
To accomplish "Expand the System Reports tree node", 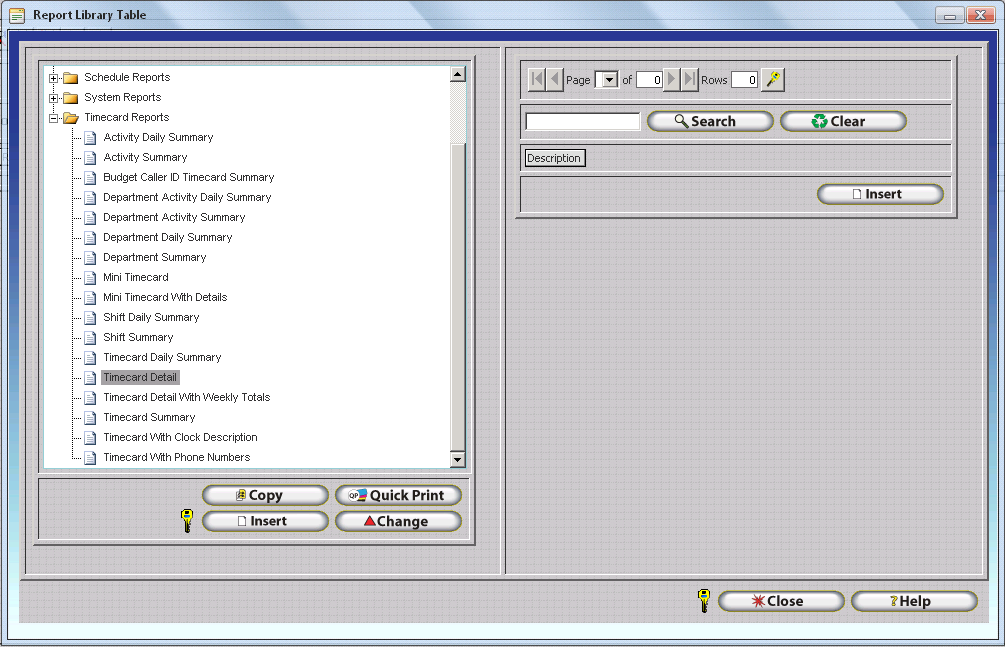I will coord(54,98).
